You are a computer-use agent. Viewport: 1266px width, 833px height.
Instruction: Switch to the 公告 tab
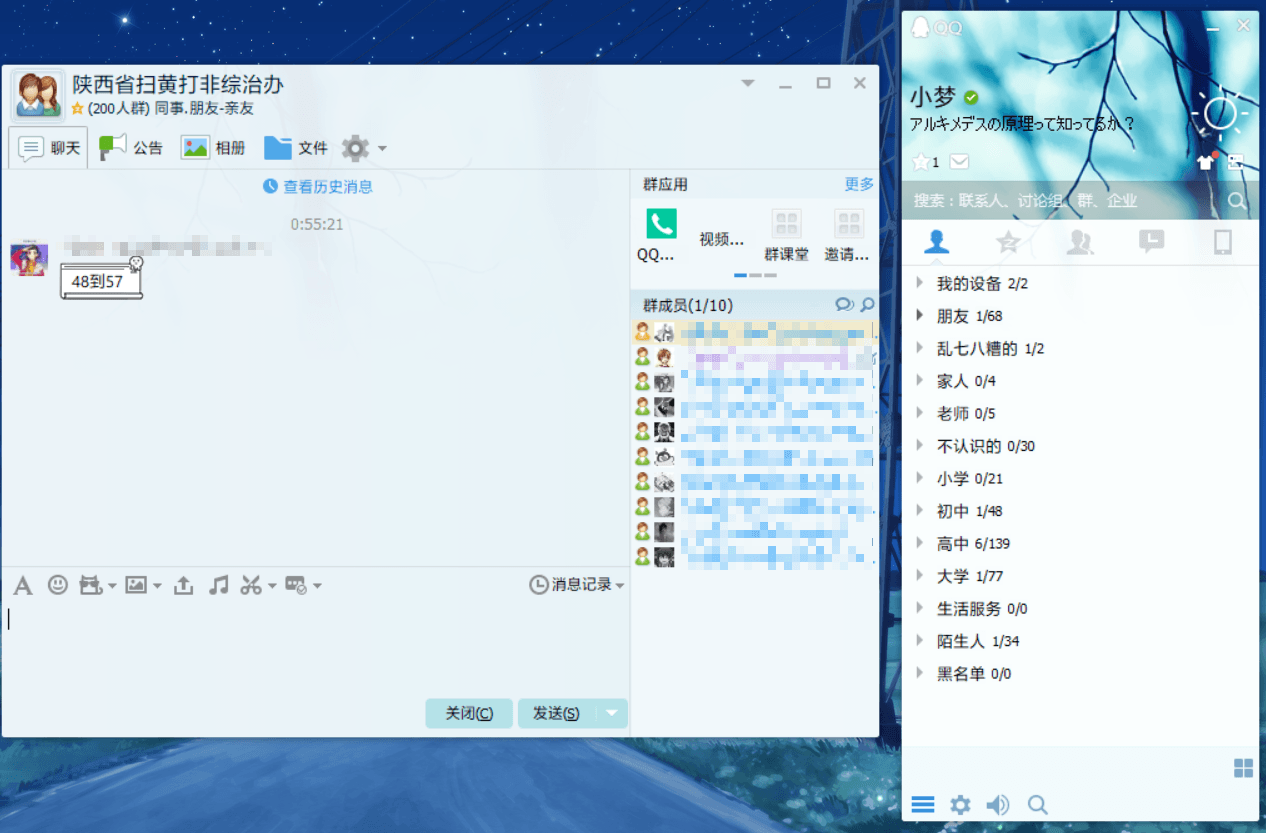click(x=131, y=148)
